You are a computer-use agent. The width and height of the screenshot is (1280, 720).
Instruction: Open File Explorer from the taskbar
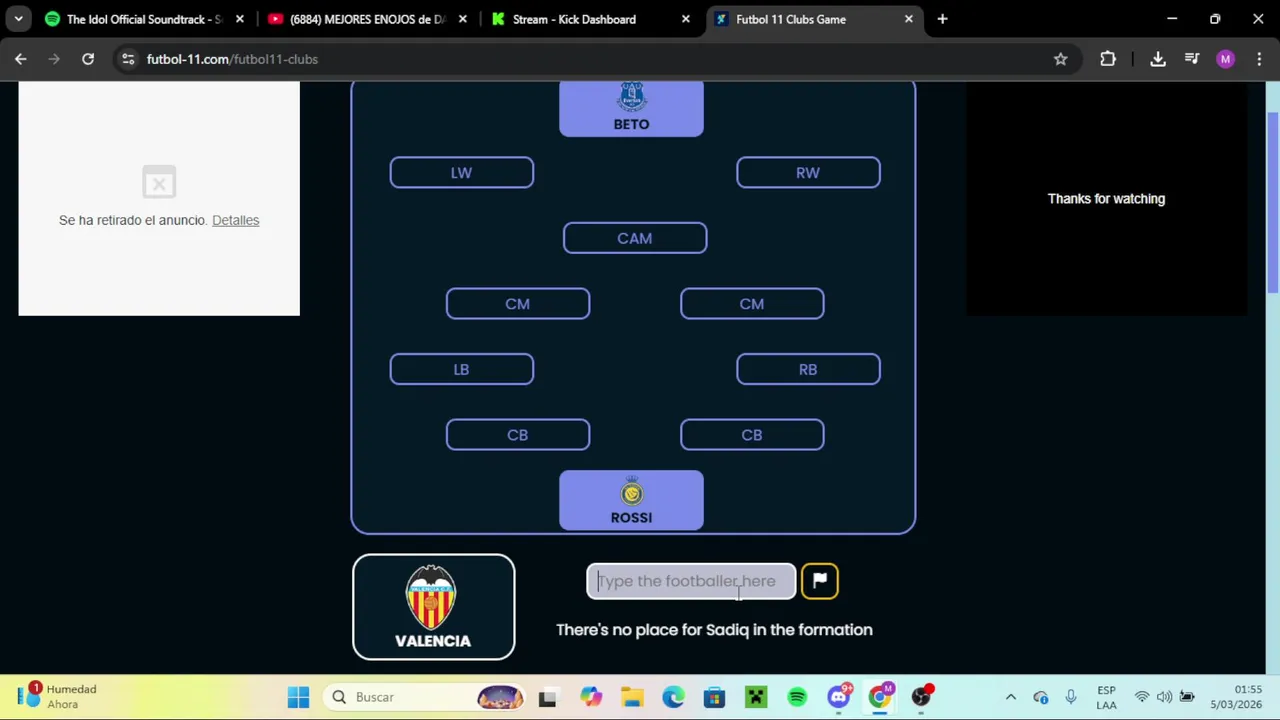coord(632,697)
